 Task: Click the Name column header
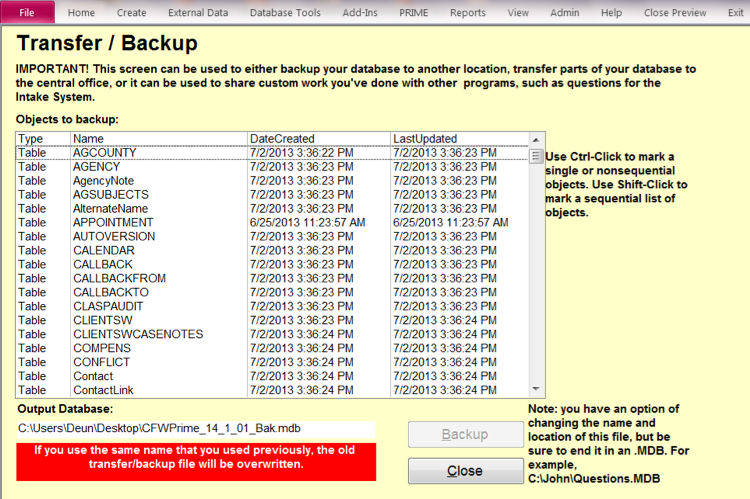point(158,138)
